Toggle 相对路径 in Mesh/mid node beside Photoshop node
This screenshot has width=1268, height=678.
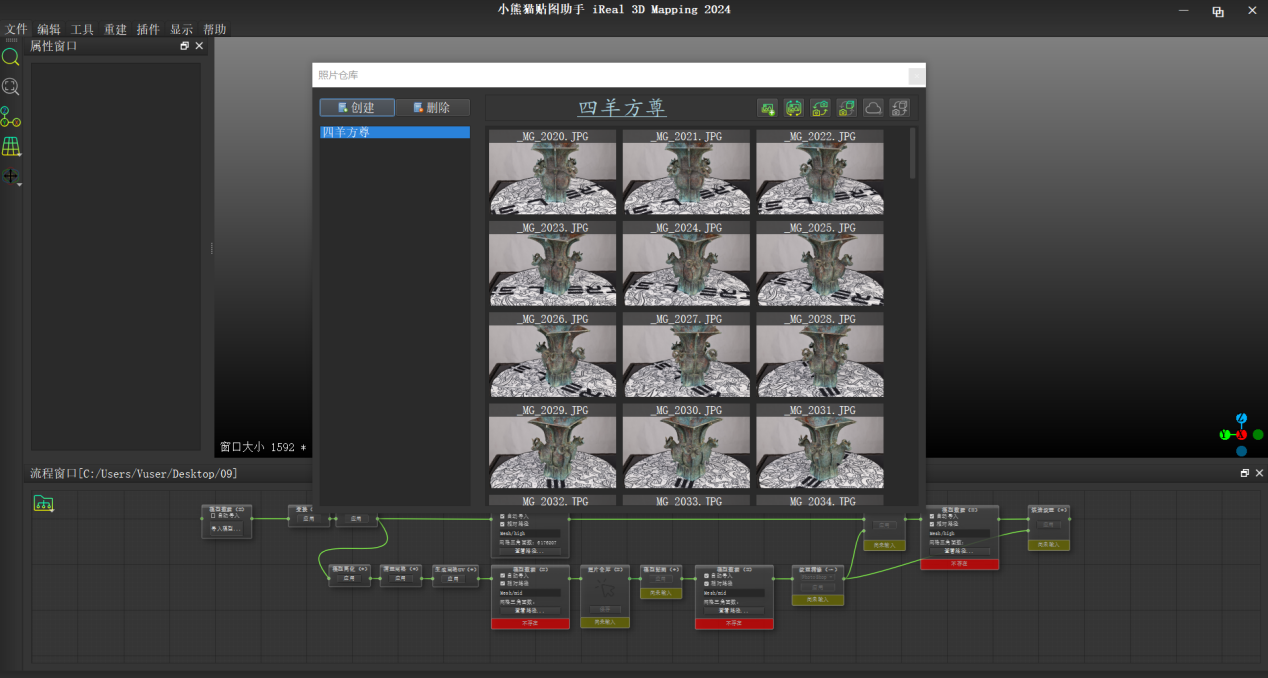pos(707,583)
